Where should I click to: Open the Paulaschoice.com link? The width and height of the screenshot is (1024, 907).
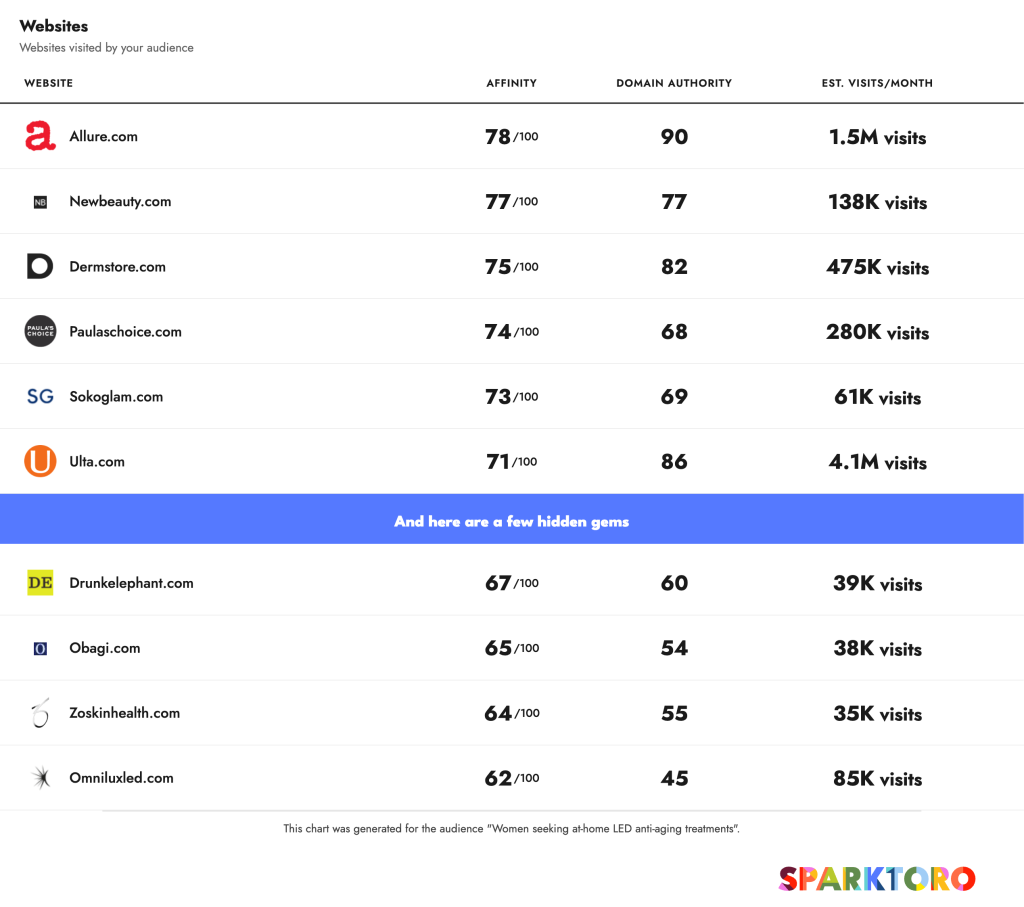[x=125, y=332]
